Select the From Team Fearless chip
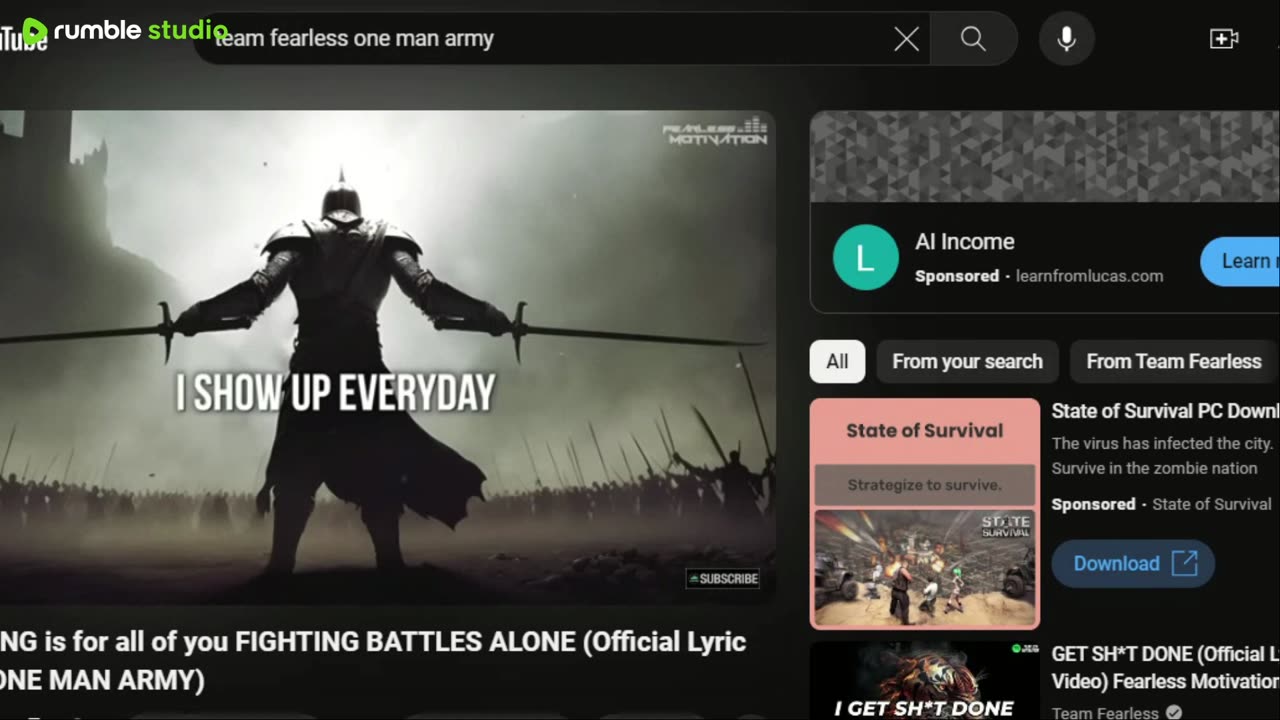Image resolution: width=1280 pixels, height=720 pixels. 1174,361
